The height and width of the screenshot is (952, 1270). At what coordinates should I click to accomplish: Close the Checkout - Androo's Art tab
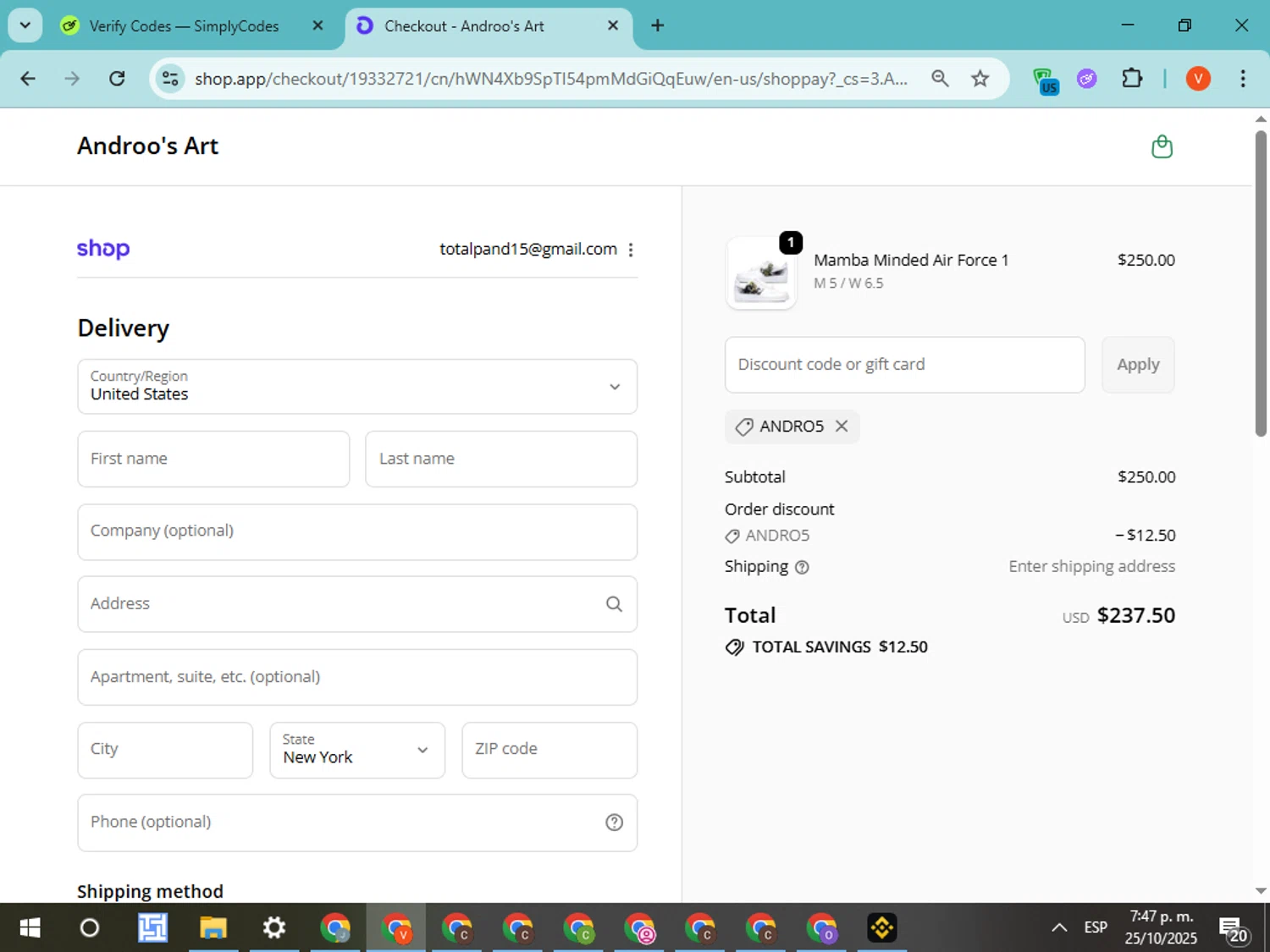point(613,25)
